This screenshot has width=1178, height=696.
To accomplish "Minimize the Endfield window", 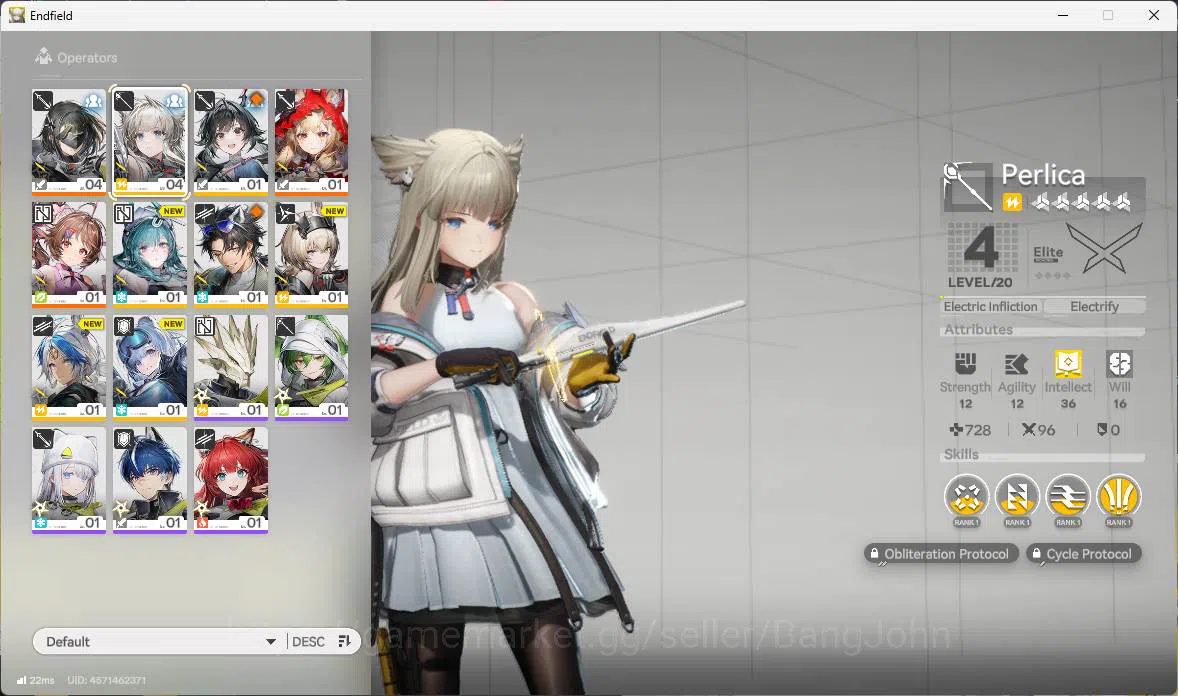I will pos(1063,15).
